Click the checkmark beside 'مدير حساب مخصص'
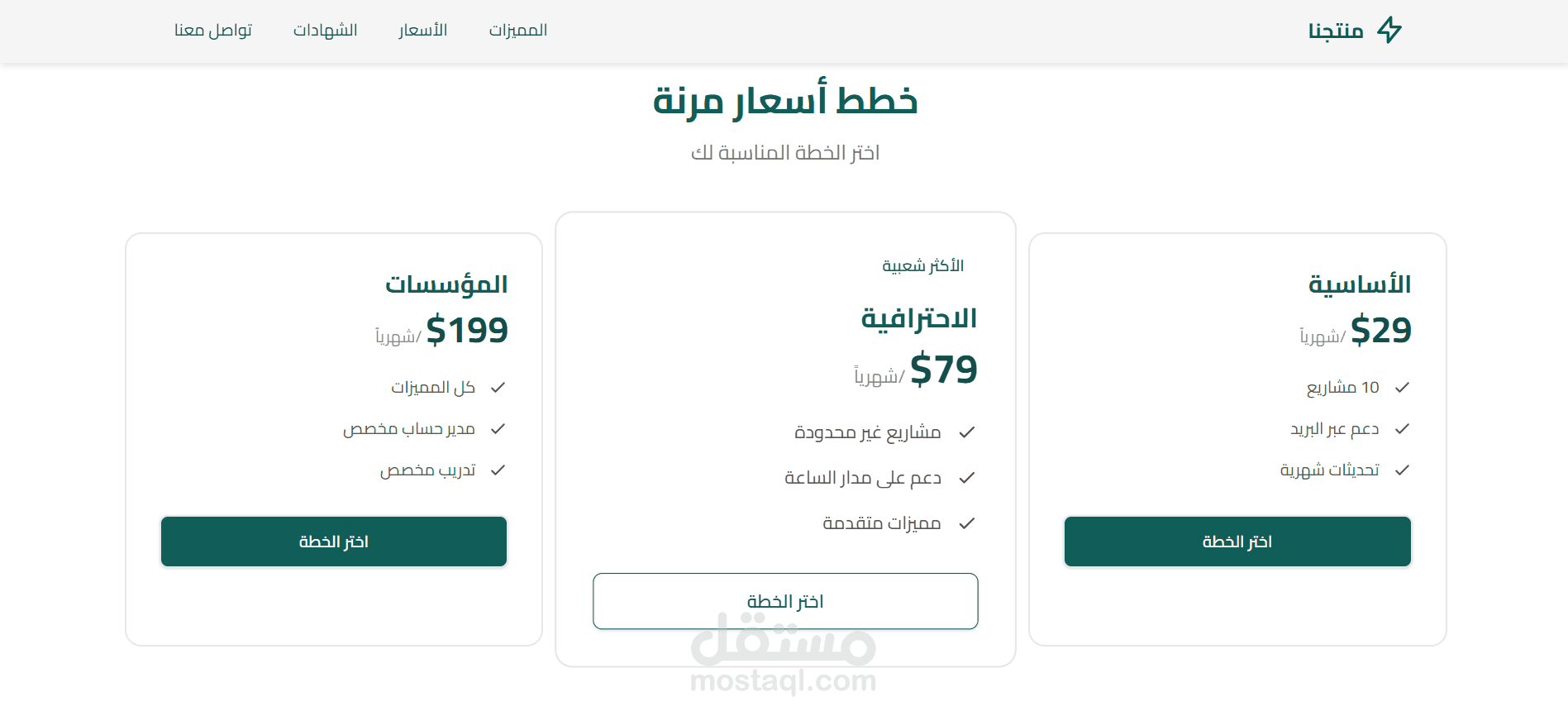Screen dimensions: 1568x711 498,428
